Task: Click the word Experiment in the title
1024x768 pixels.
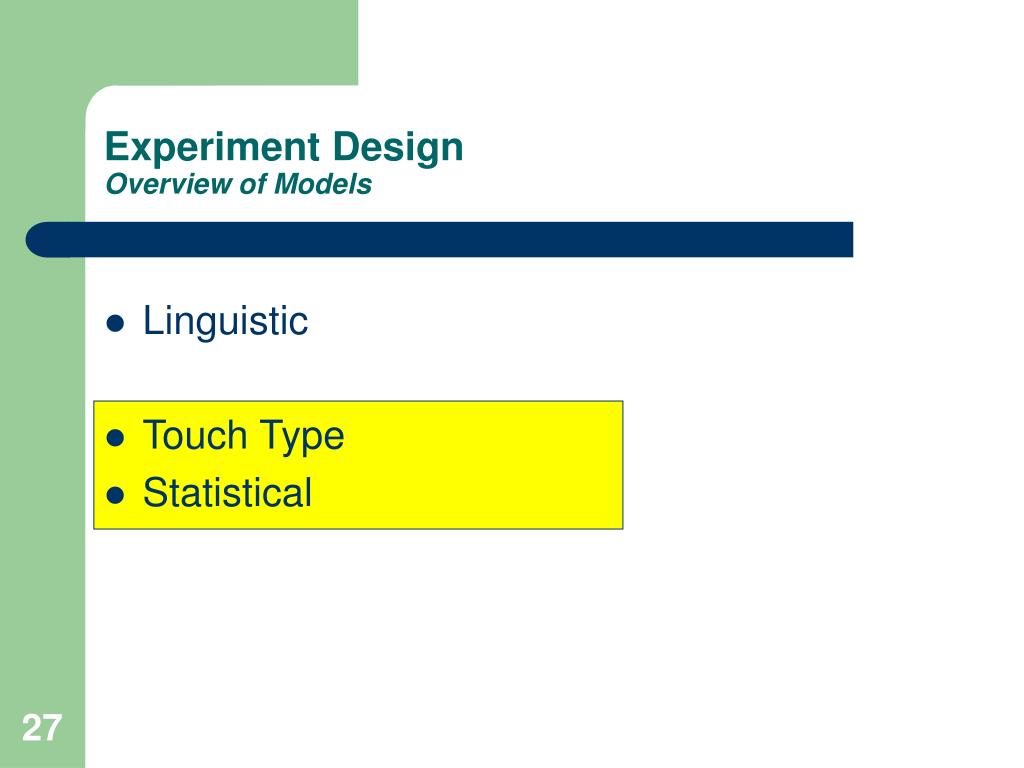Action: tap(212, 147)
